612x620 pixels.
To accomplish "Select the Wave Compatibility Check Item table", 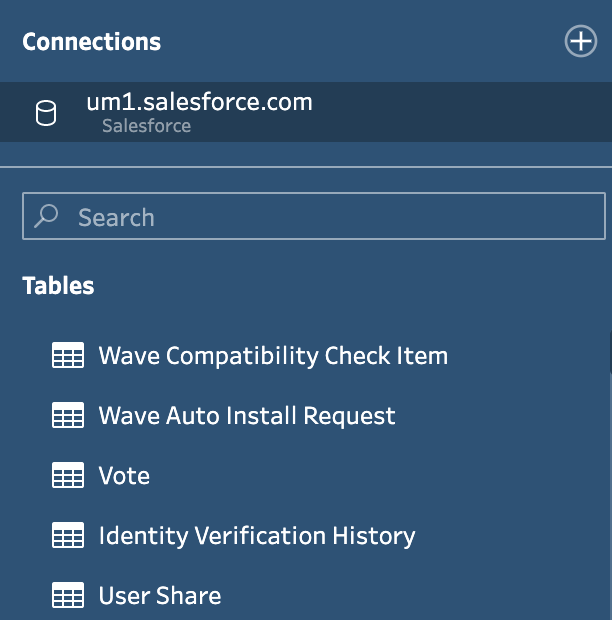I will 273,355.
